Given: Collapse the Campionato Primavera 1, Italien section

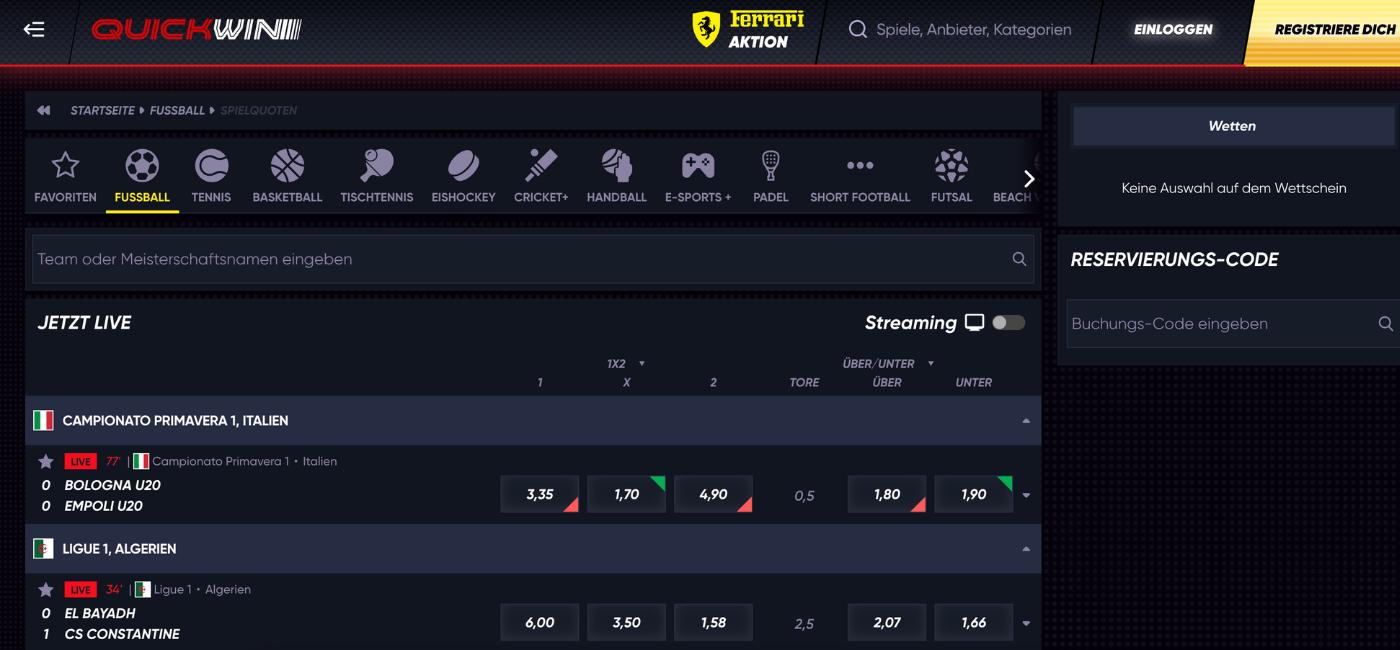Looking at the screenshot, I should tap(1026, 421).
